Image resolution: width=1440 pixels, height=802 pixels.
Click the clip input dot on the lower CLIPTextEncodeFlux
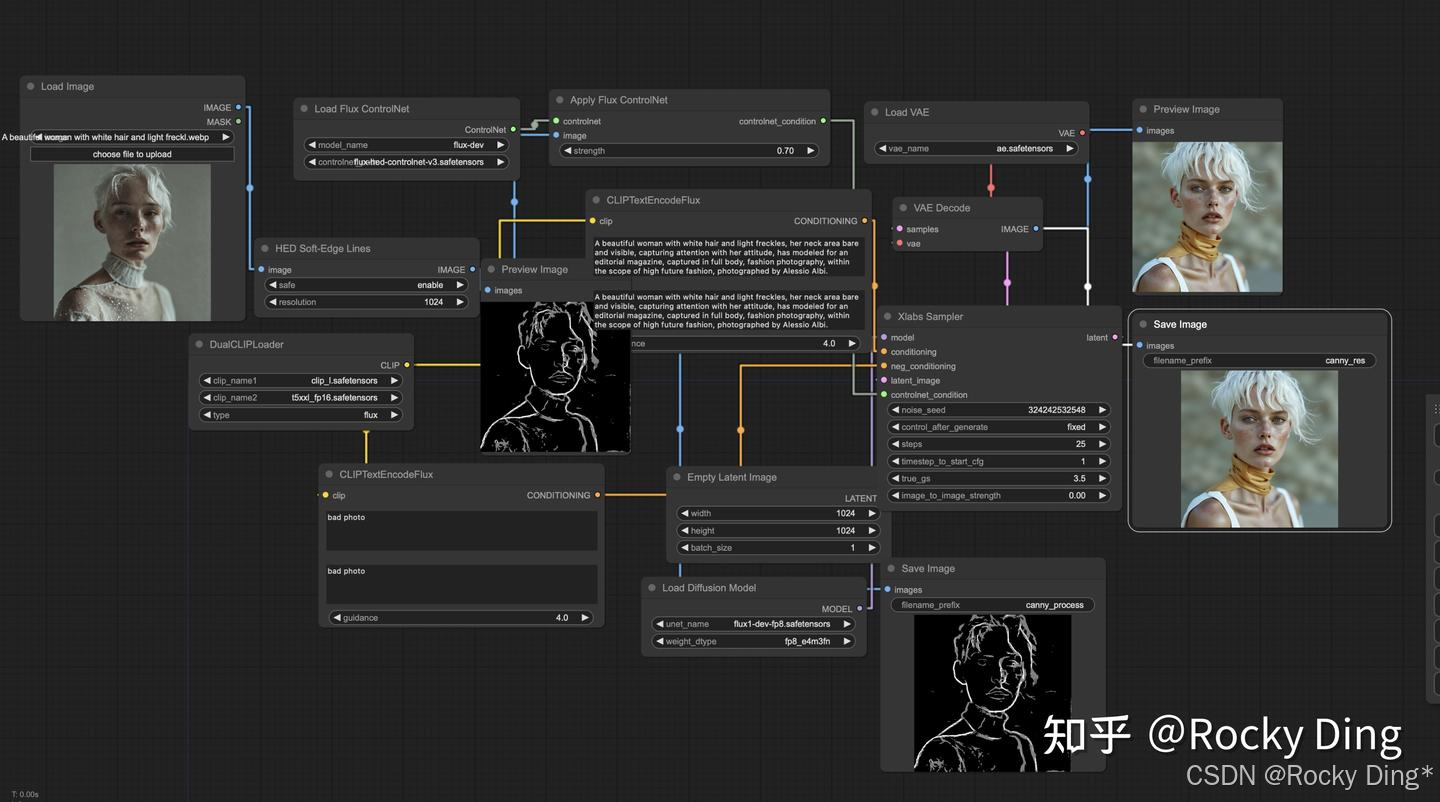click(x=325, y=495)
